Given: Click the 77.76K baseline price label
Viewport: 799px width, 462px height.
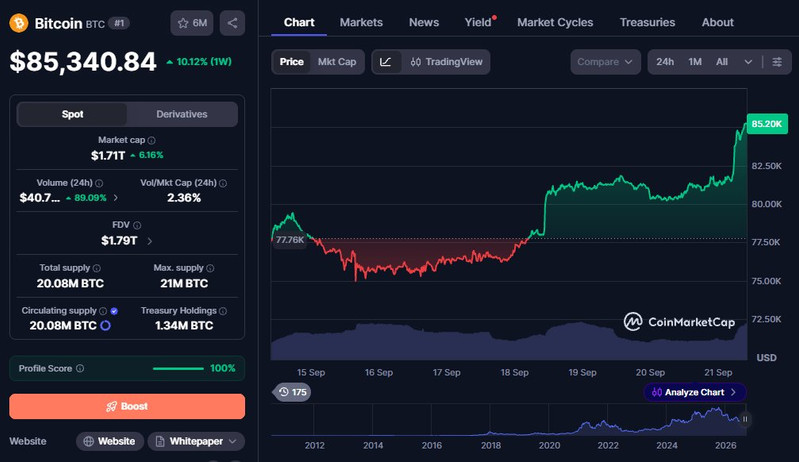Looking at the screenshot, I should pyautogui.click(x=290, y=239).
